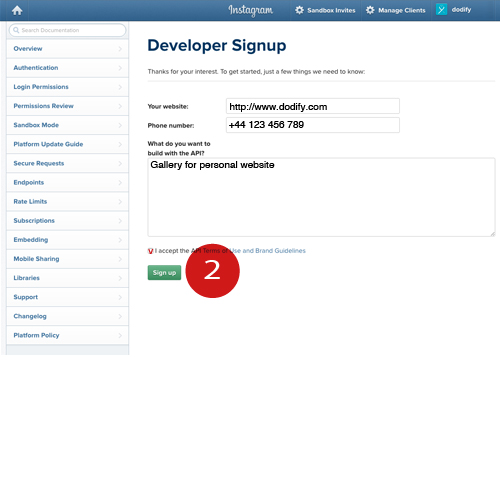
Task: Click the Your website input field
Action: [x=313, y=106]
